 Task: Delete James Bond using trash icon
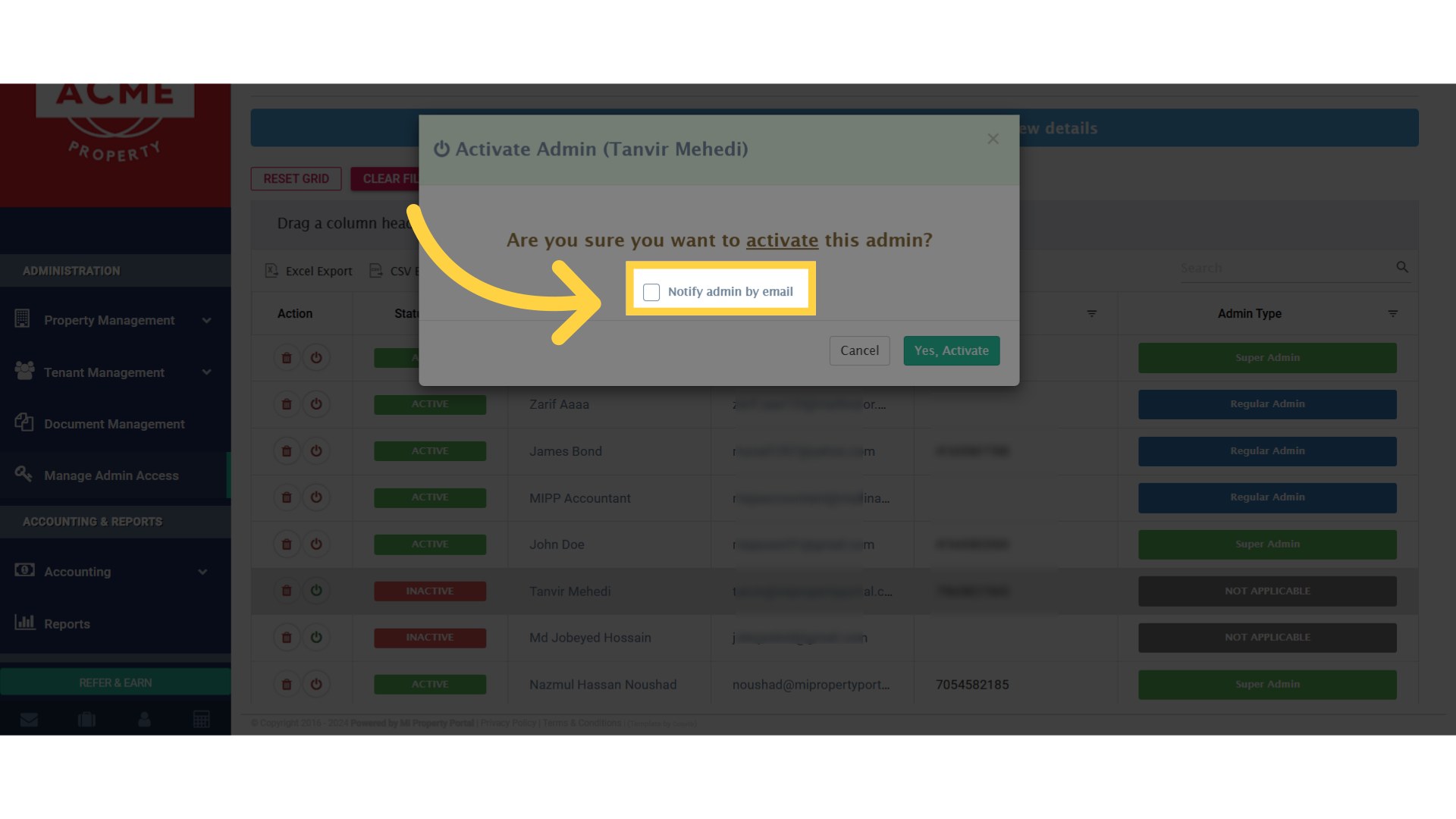click(287, 451)
